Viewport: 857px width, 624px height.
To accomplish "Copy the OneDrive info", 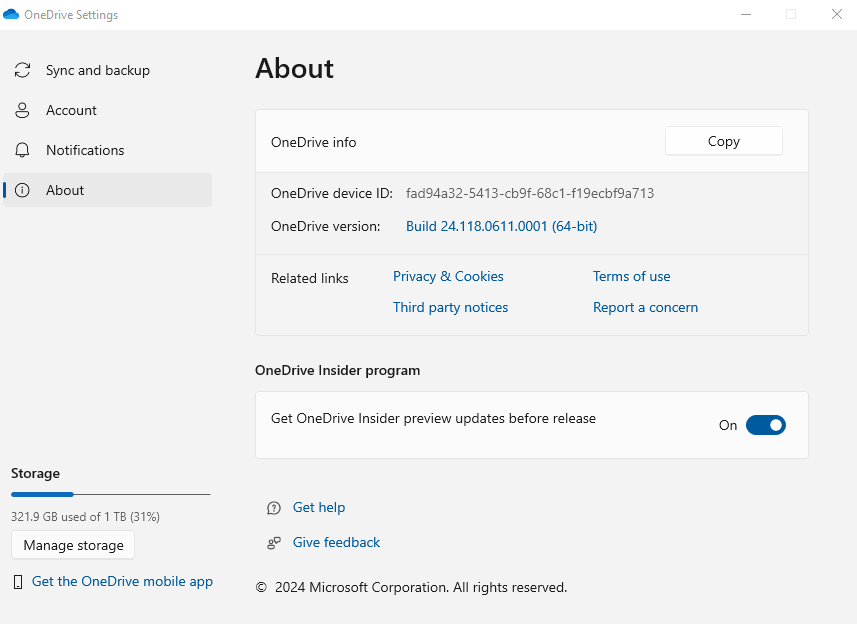I will [x=724, y=141].
